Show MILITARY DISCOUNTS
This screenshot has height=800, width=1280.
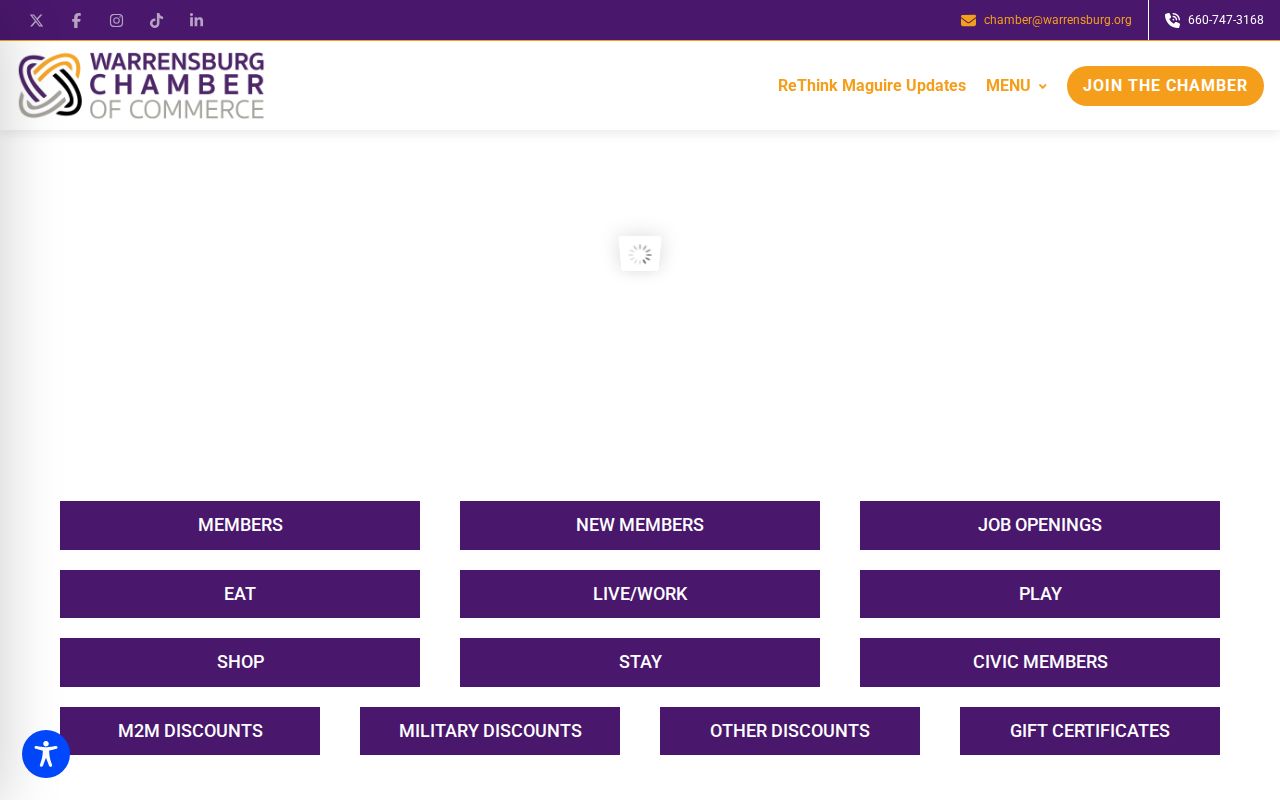(x=490, y=731)
